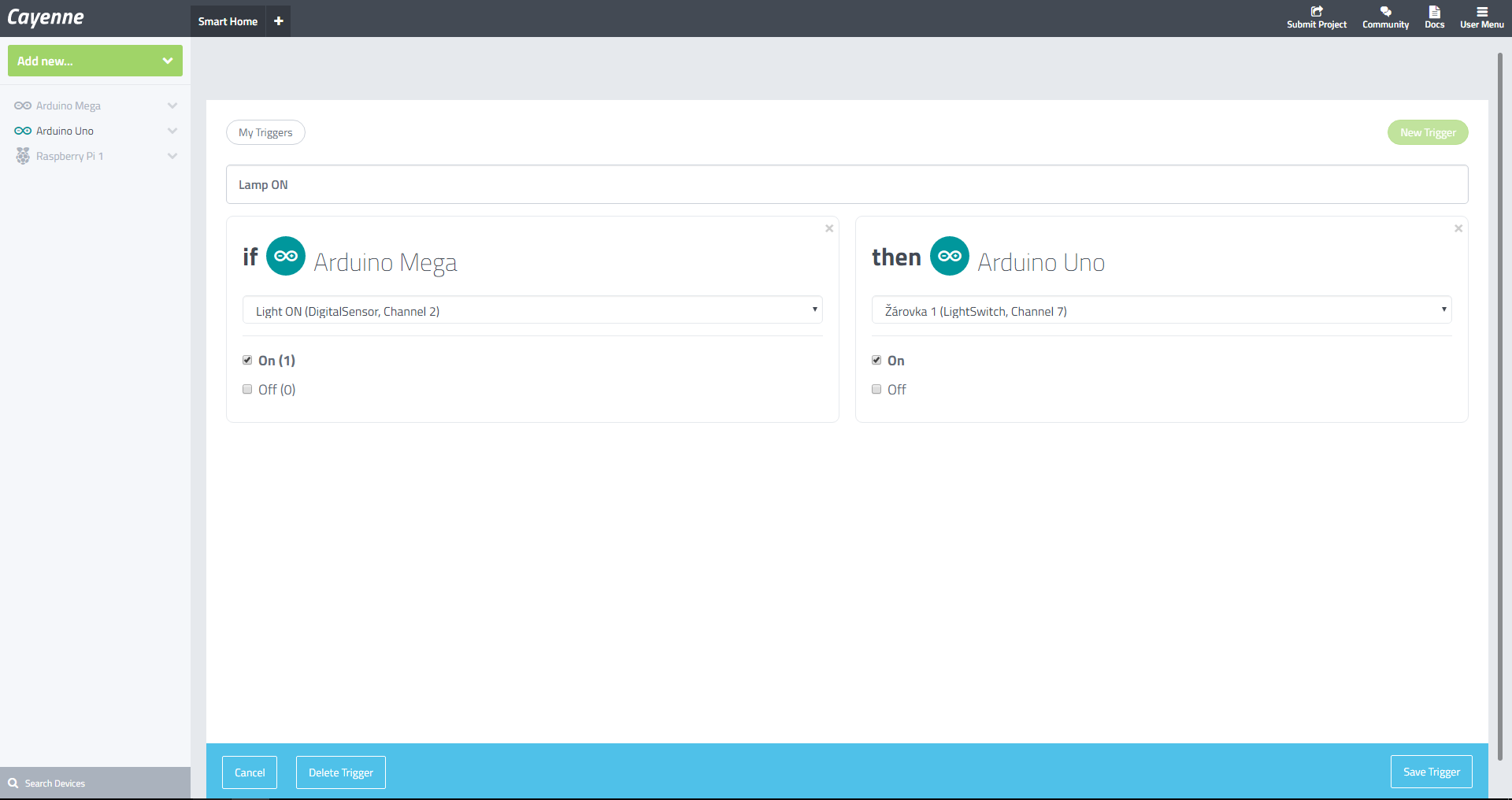Add a new project with plus icon
This screenshot has height=800, width=1512.
pyautogui.click(x=279, y=21)
